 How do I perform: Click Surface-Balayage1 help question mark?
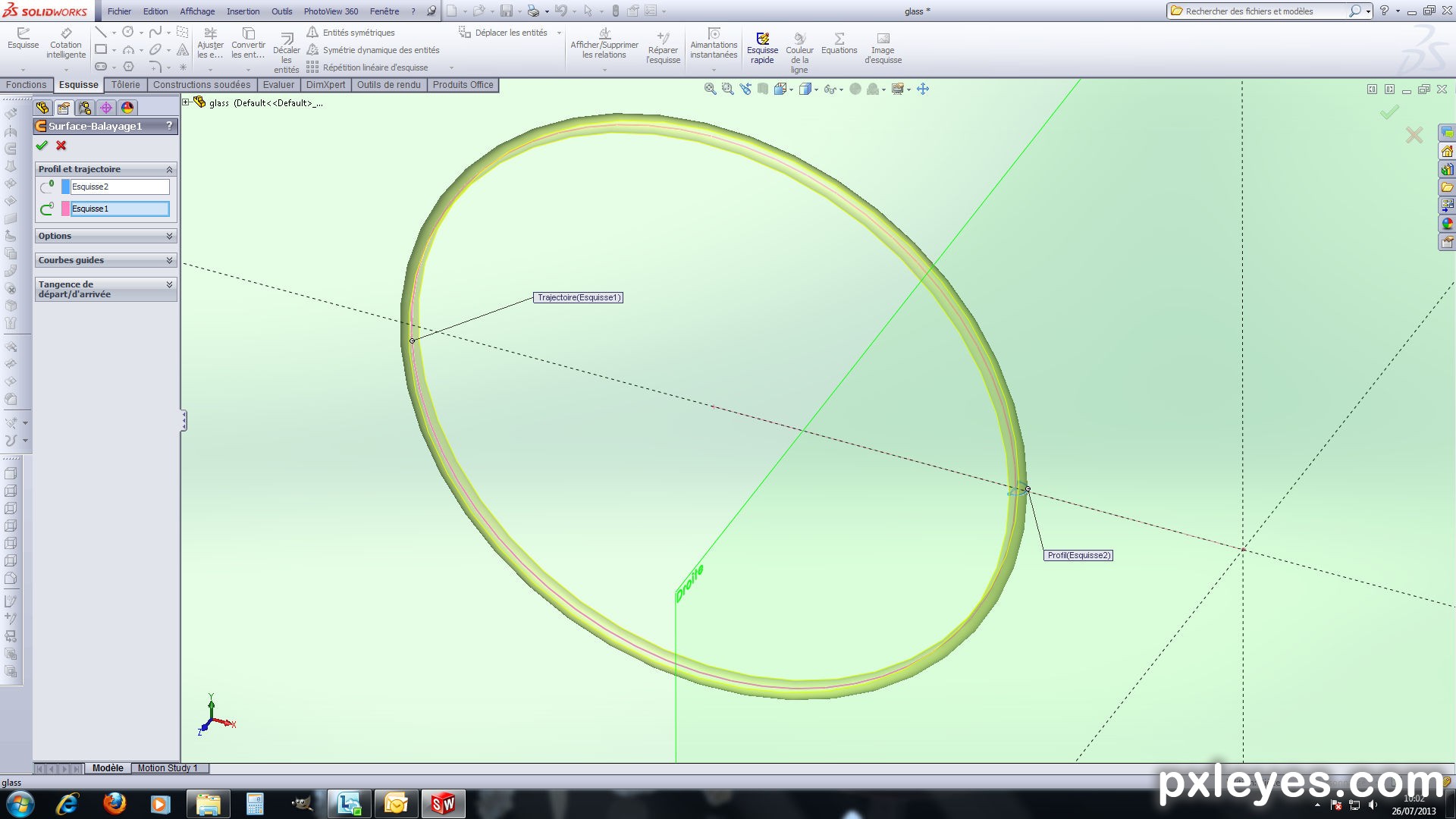tap(169, 126)
